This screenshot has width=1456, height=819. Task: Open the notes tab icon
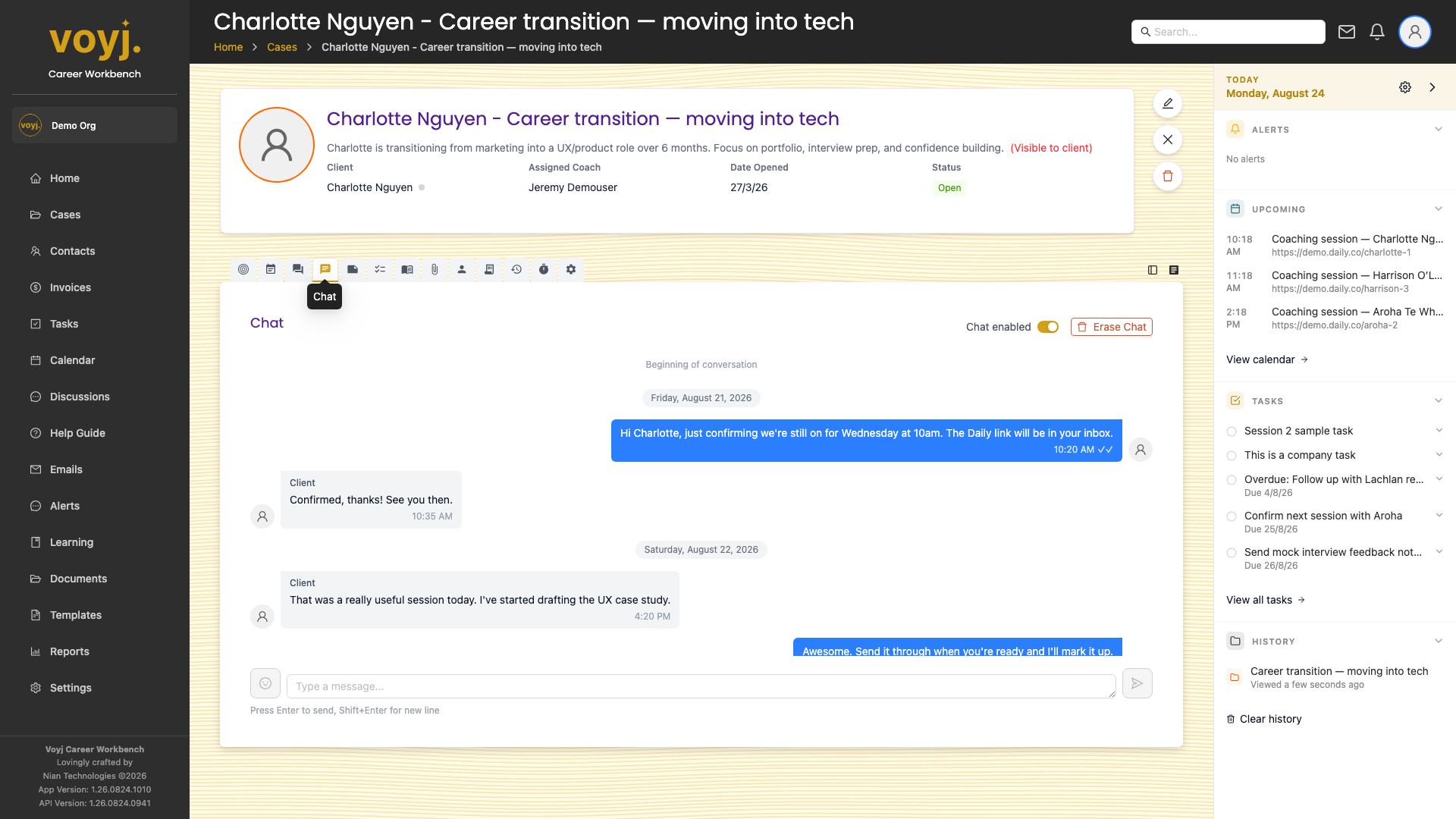point(353,269)
